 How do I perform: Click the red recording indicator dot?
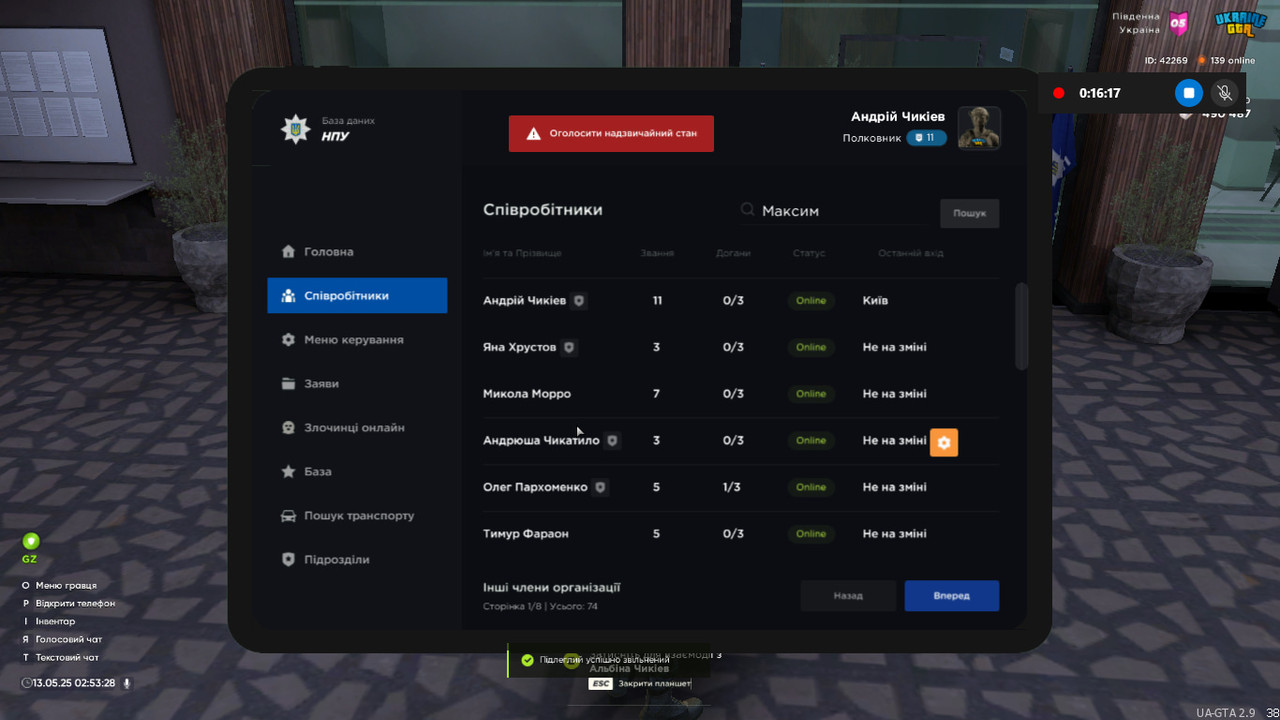(1059, 93)
